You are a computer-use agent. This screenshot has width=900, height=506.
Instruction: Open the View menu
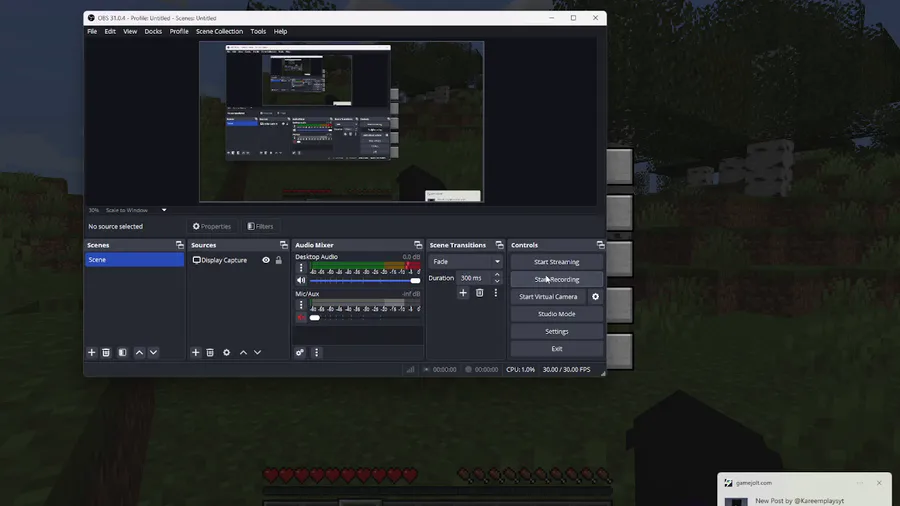130,32
